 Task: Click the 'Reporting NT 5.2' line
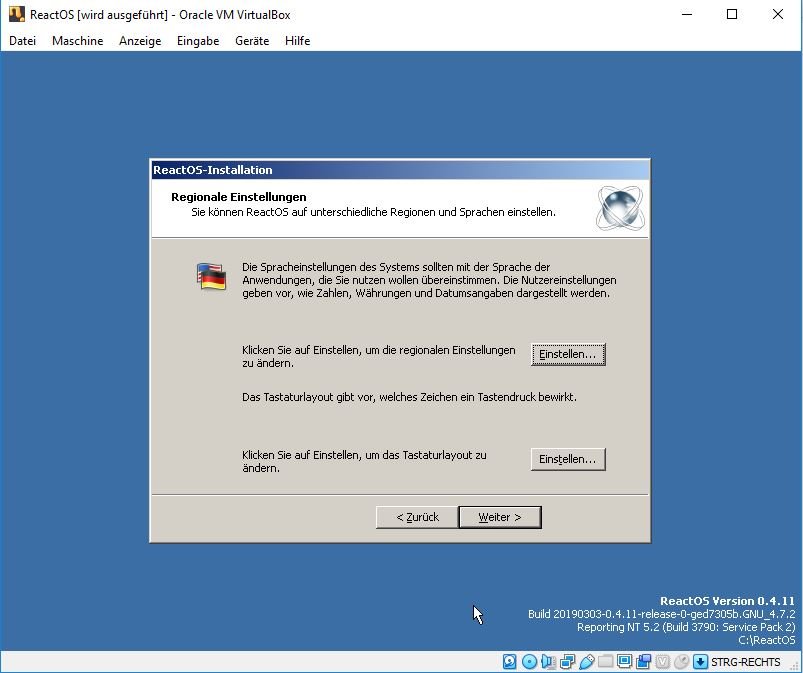(686, 627)
